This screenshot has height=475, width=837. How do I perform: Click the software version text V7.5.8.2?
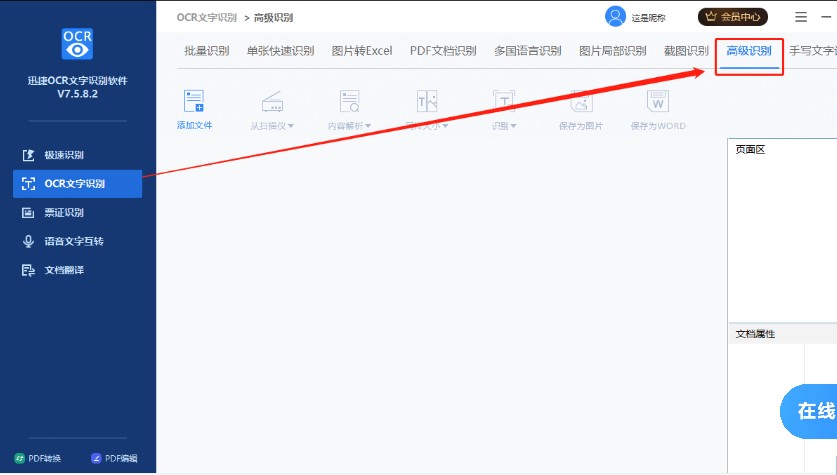[x=77, y=94]
